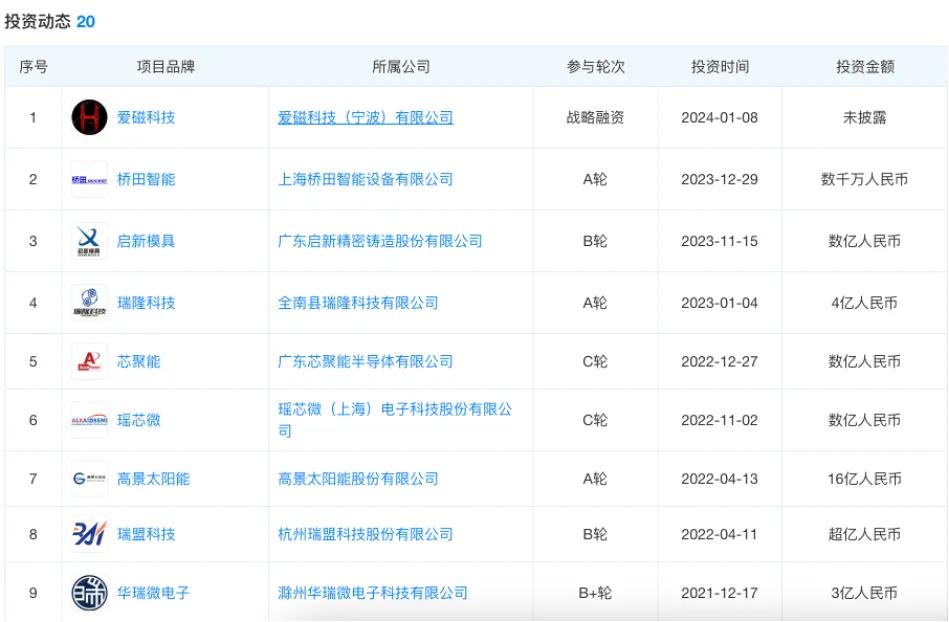Open the 高景太阳能 brand link
This screenshot has width=949, height=622.
point(153,479)
